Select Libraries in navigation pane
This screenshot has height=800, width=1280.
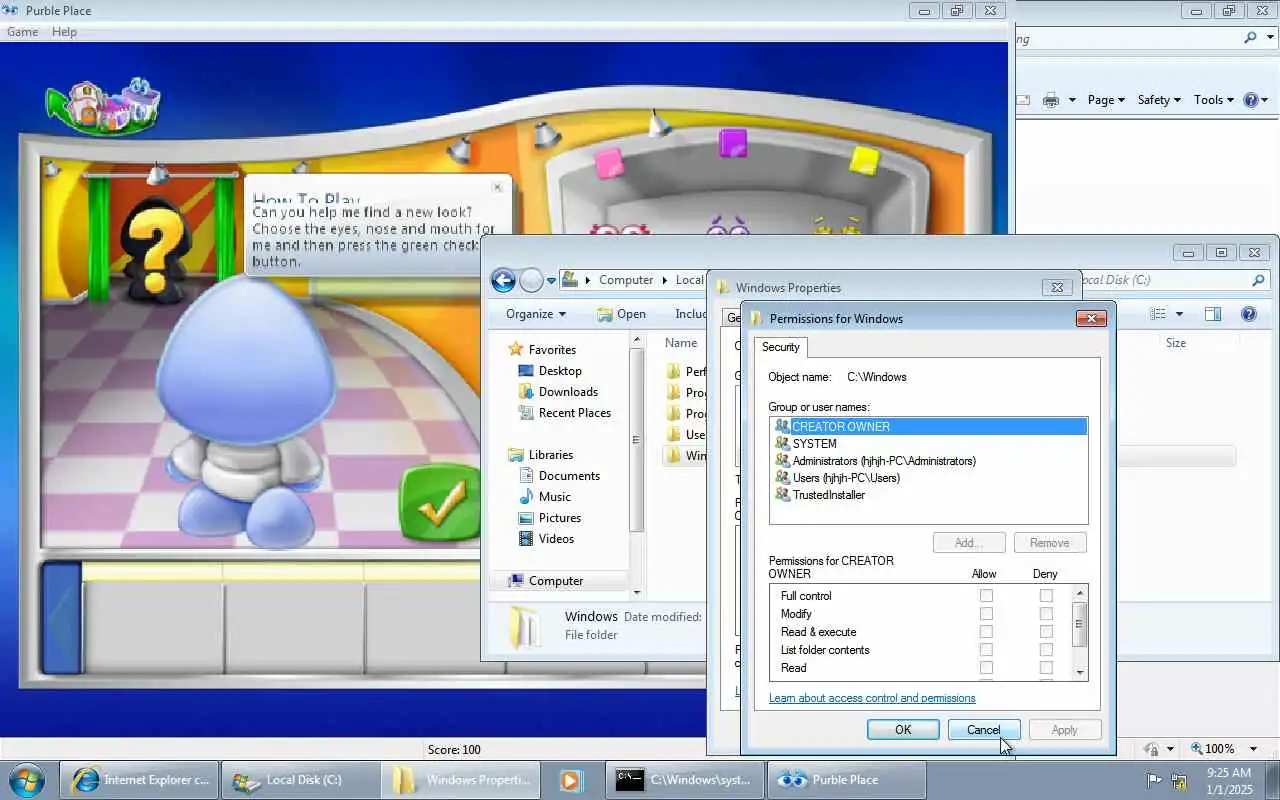click(x=550, y=454)
